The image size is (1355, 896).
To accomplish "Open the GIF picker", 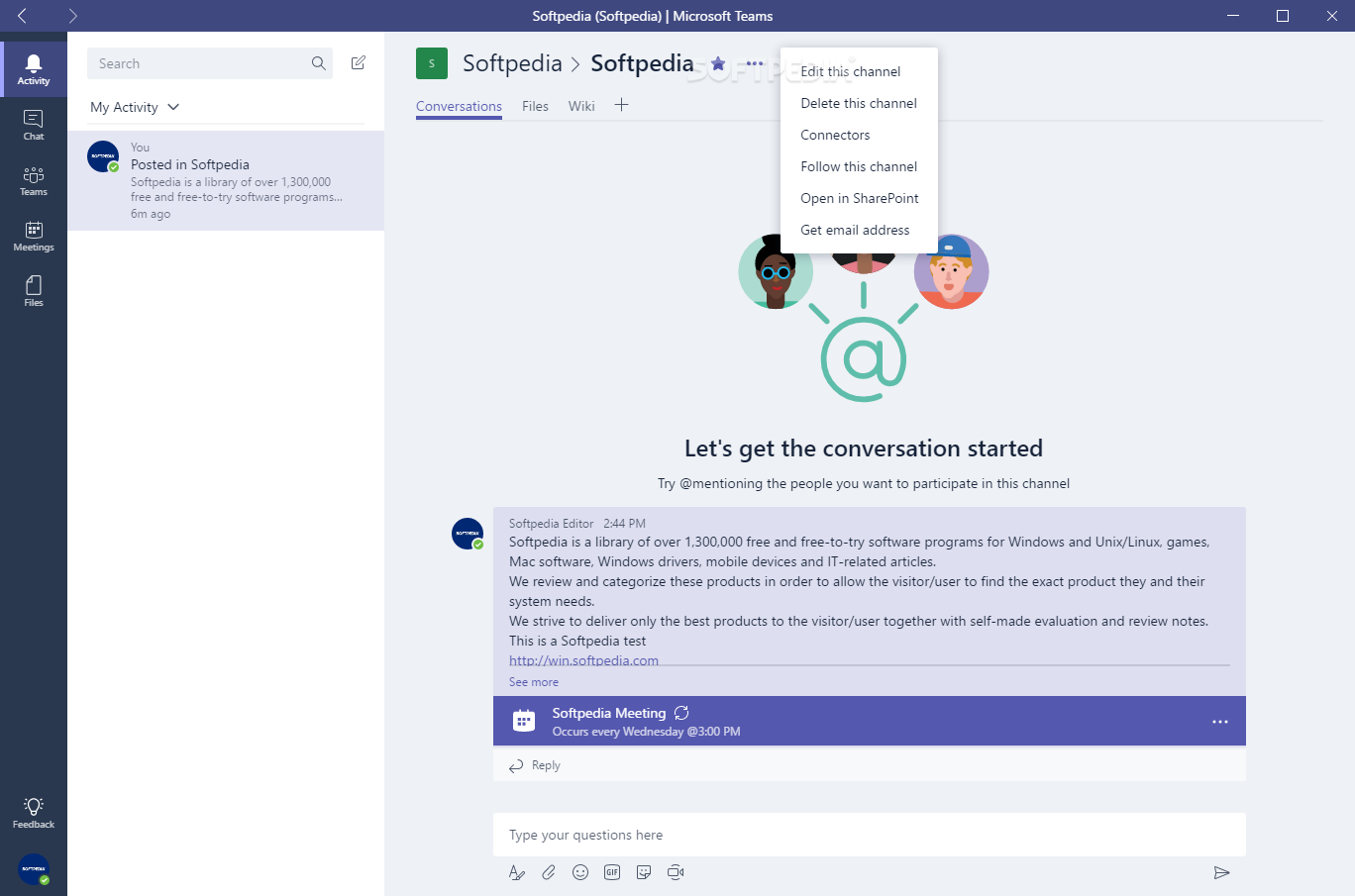I will [612, 872].
